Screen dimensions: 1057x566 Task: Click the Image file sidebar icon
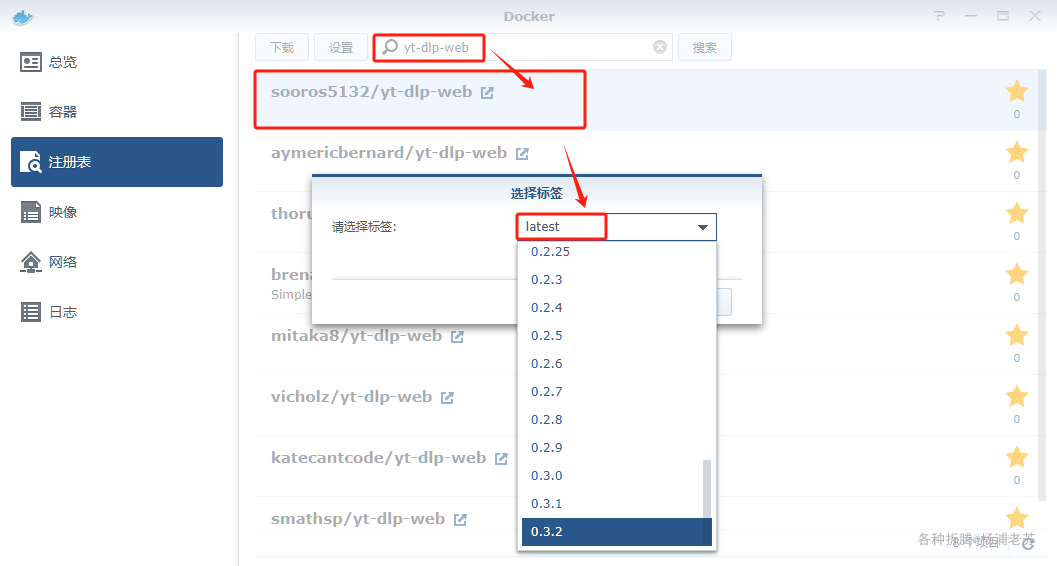[30, 212]
